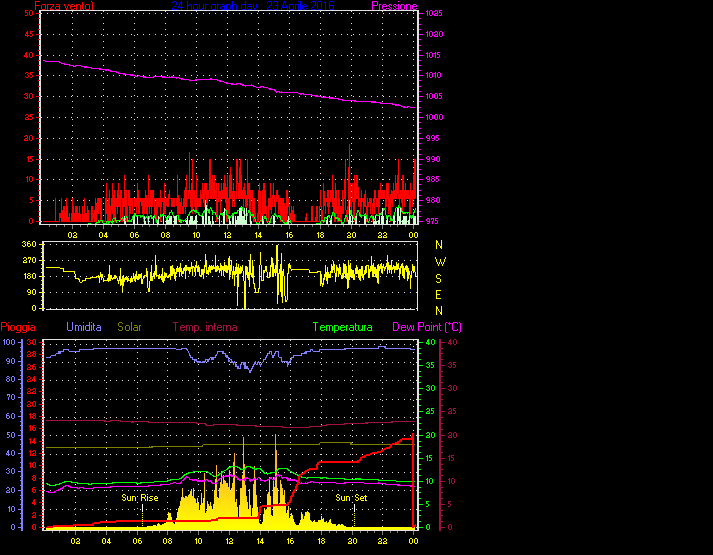Image resolution: width=713 pixels, height=555 pixels.
Task: Click the '985' pressure axis value
Action: coord(432,180)
